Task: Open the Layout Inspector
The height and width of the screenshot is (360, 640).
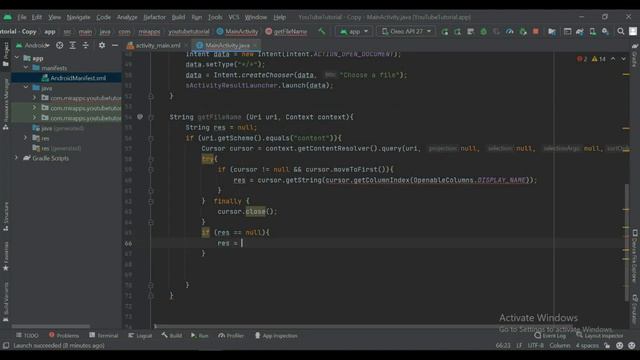Action: 600,336
